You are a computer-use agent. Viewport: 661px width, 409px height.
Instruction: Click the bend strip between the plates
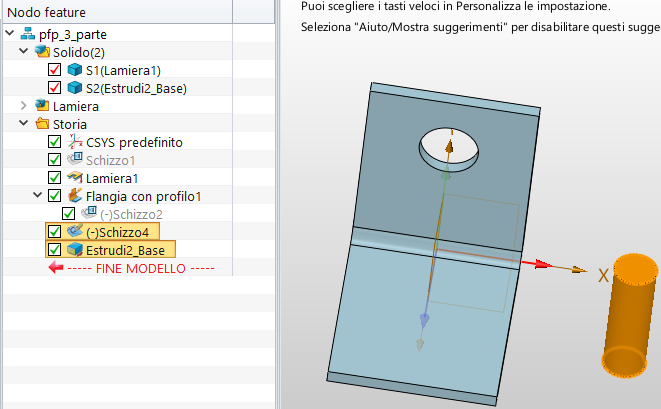click(436, 248)
